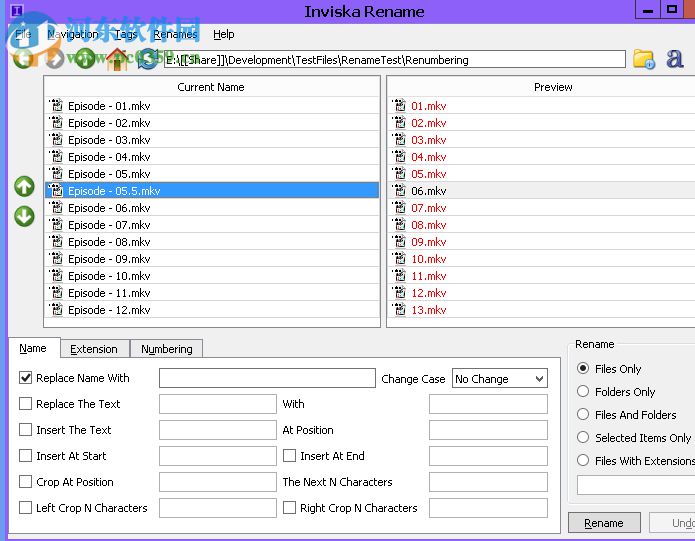Screen dimensions: 695x541
Task: Uncheck Replace Name With checkbox
Action: pos(26,378)
